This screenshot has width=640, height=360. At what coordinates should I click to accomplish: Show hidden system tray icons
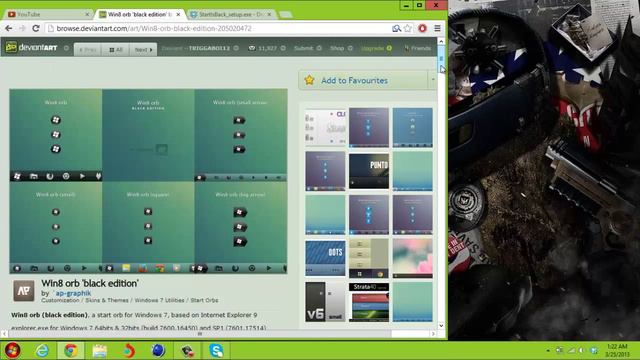click(547, 351)
